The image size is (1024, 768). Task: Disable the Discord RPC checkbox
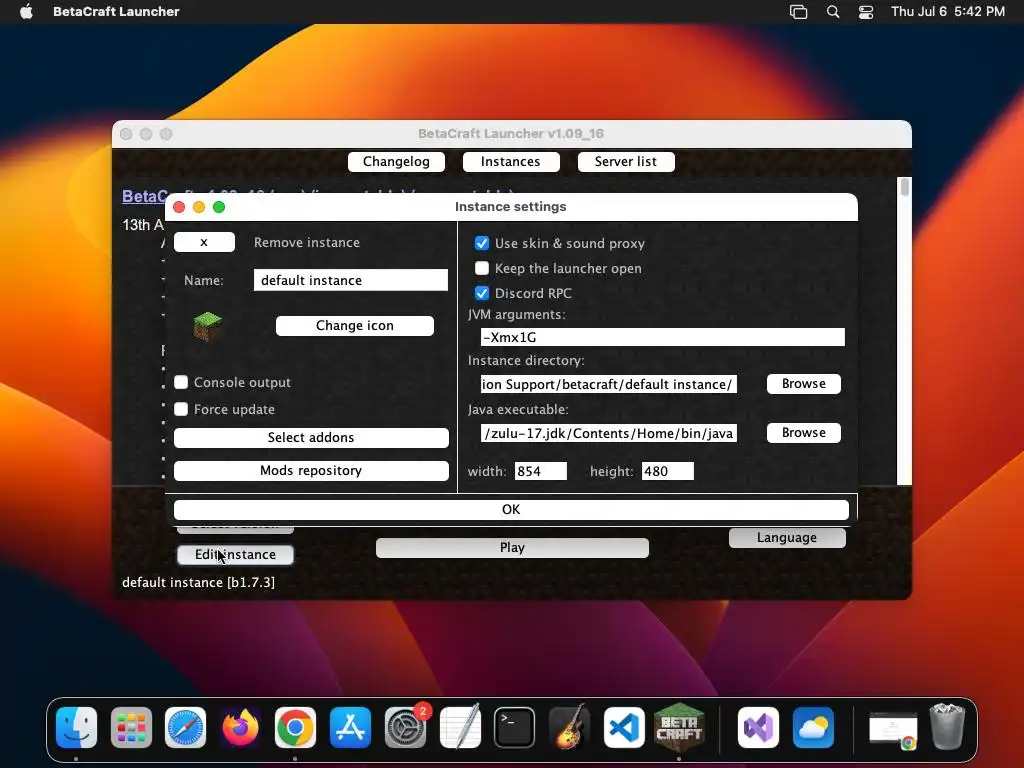pos(482,293)
